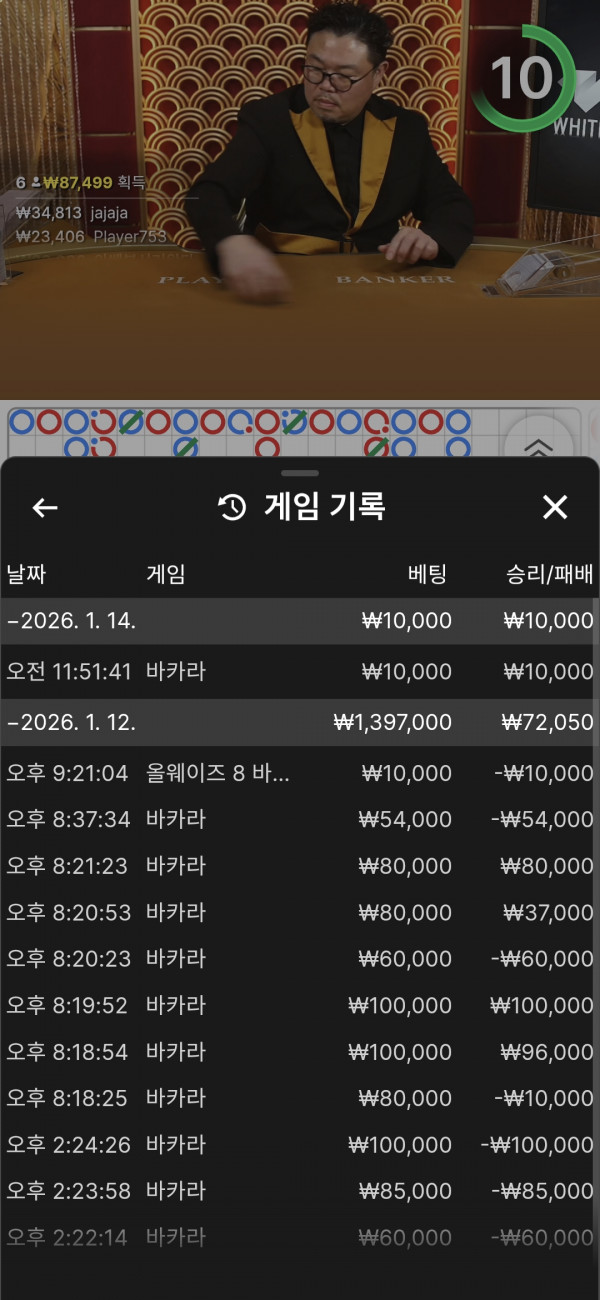Tap the ₩96,000 win amount
600x1300 pixels.
(x=548, y=1051)
